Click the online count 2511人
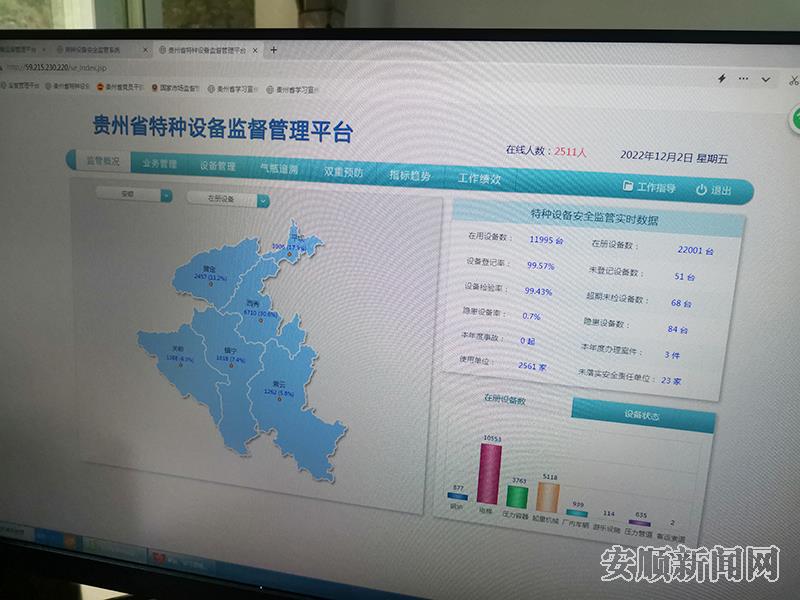Screen dimensions: 800x600 570,152
